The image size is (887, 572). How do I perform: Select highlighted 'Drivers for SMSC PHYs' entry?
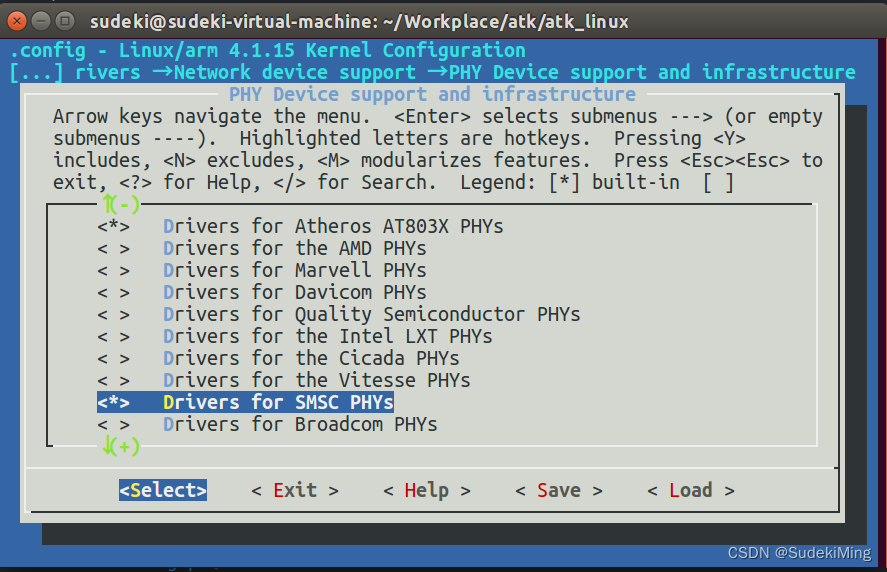(246, 402)
